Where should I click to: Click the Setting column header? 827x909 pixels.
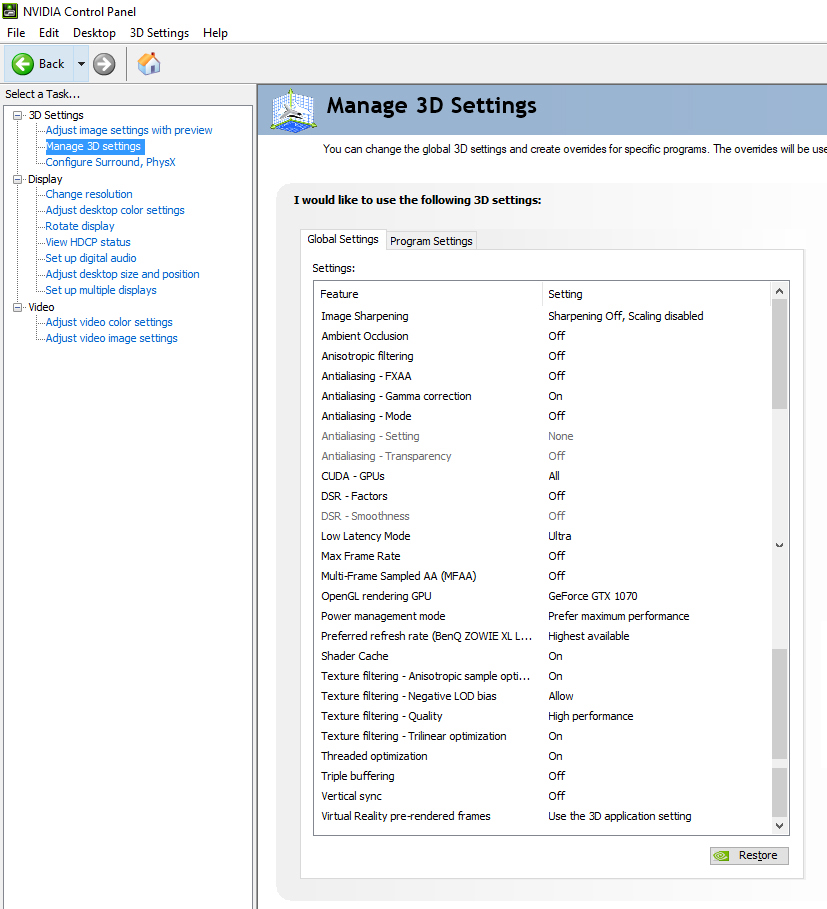click(x=657, y=294)
